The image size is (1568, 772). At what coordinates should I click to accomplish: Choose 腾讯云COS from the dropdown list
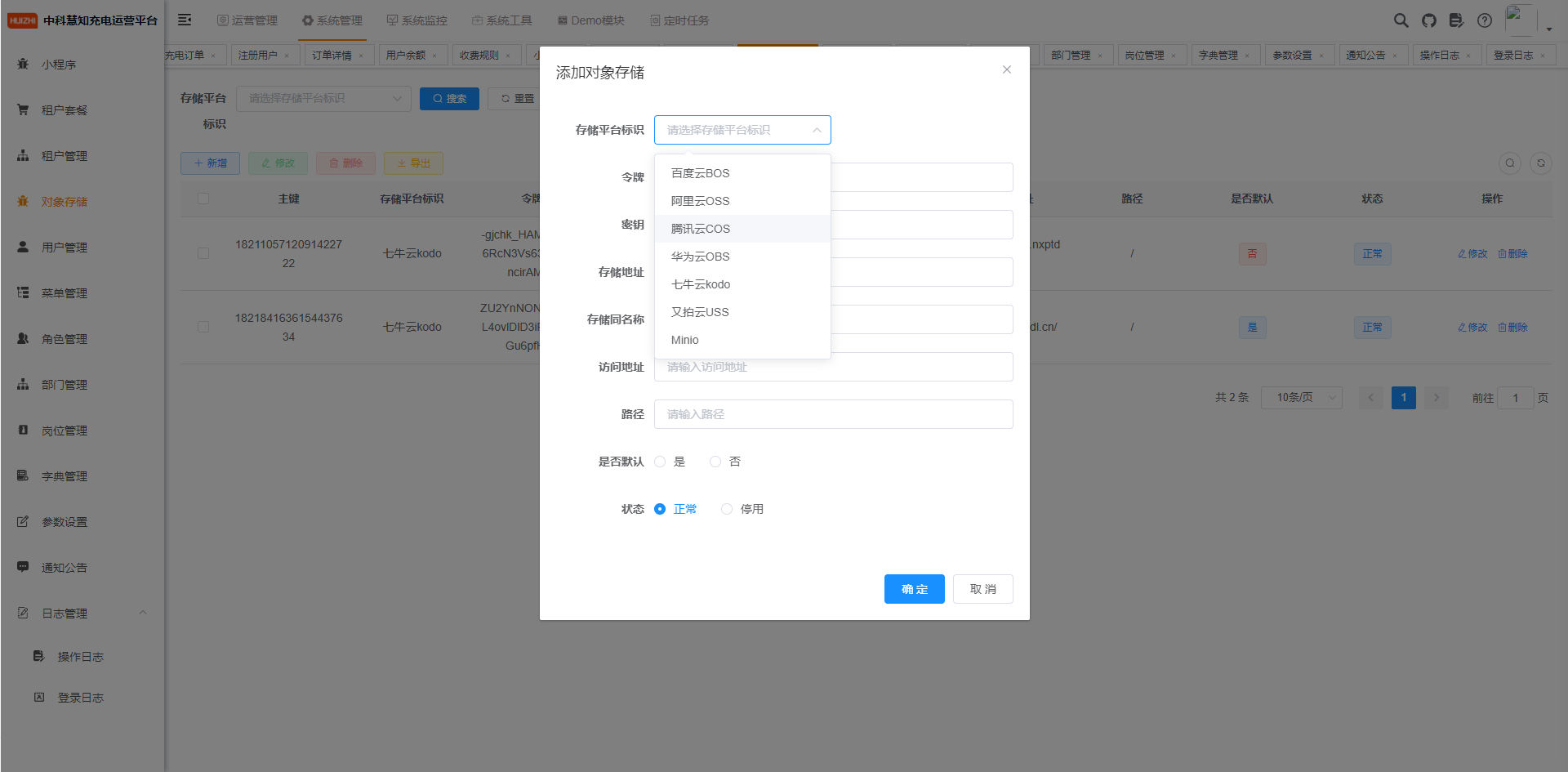(x=742, y=229)
